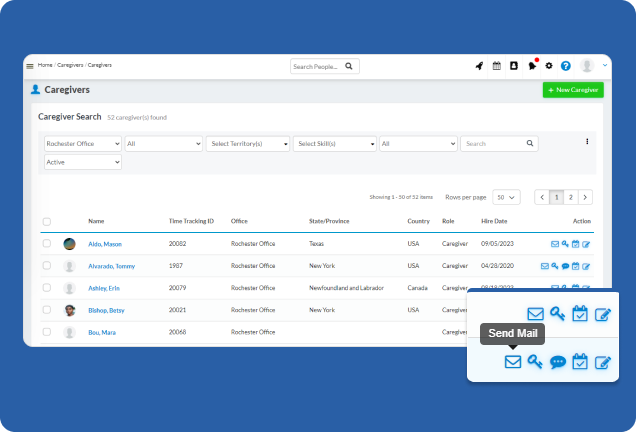Open the Select Territory(s) dropdown
The width and height of the screenshot is (636, 432).
(248, 144)
